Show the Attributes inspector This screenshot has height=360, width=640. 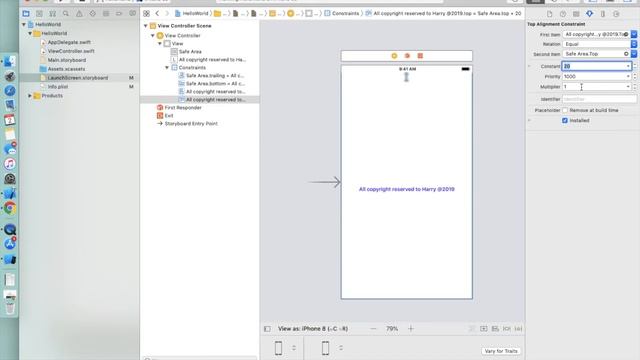coord(589,14)
